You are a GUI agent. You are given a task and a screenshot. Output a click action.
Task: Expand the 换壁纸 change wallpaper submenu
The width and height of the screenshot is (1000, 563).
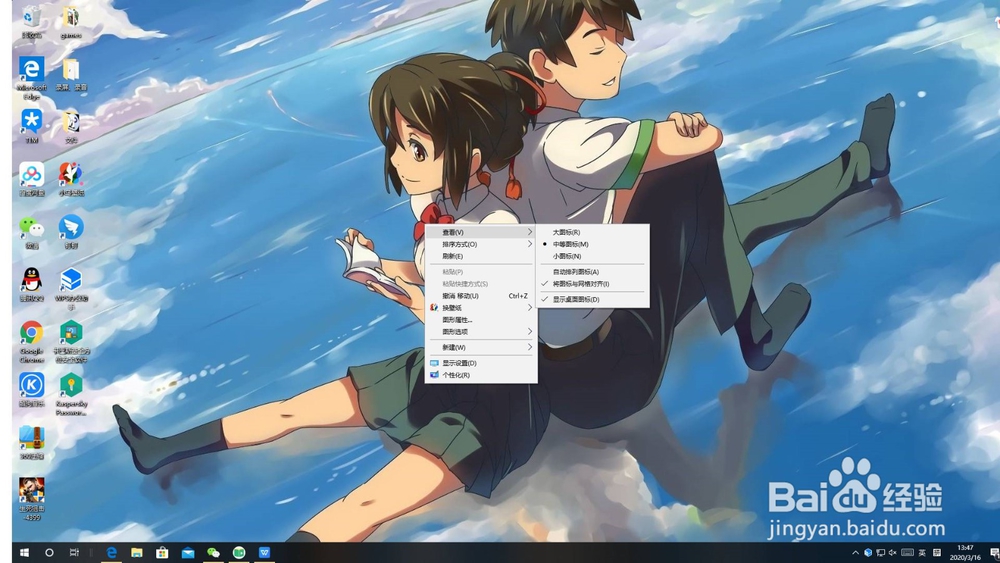coord(481,307)
